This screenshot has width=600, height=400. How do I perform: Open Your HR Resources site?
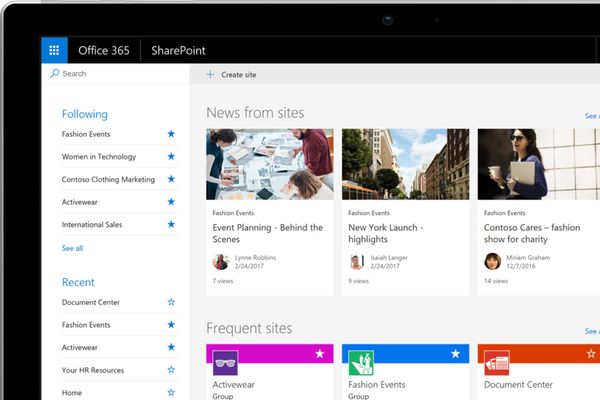tap(93, 370)
